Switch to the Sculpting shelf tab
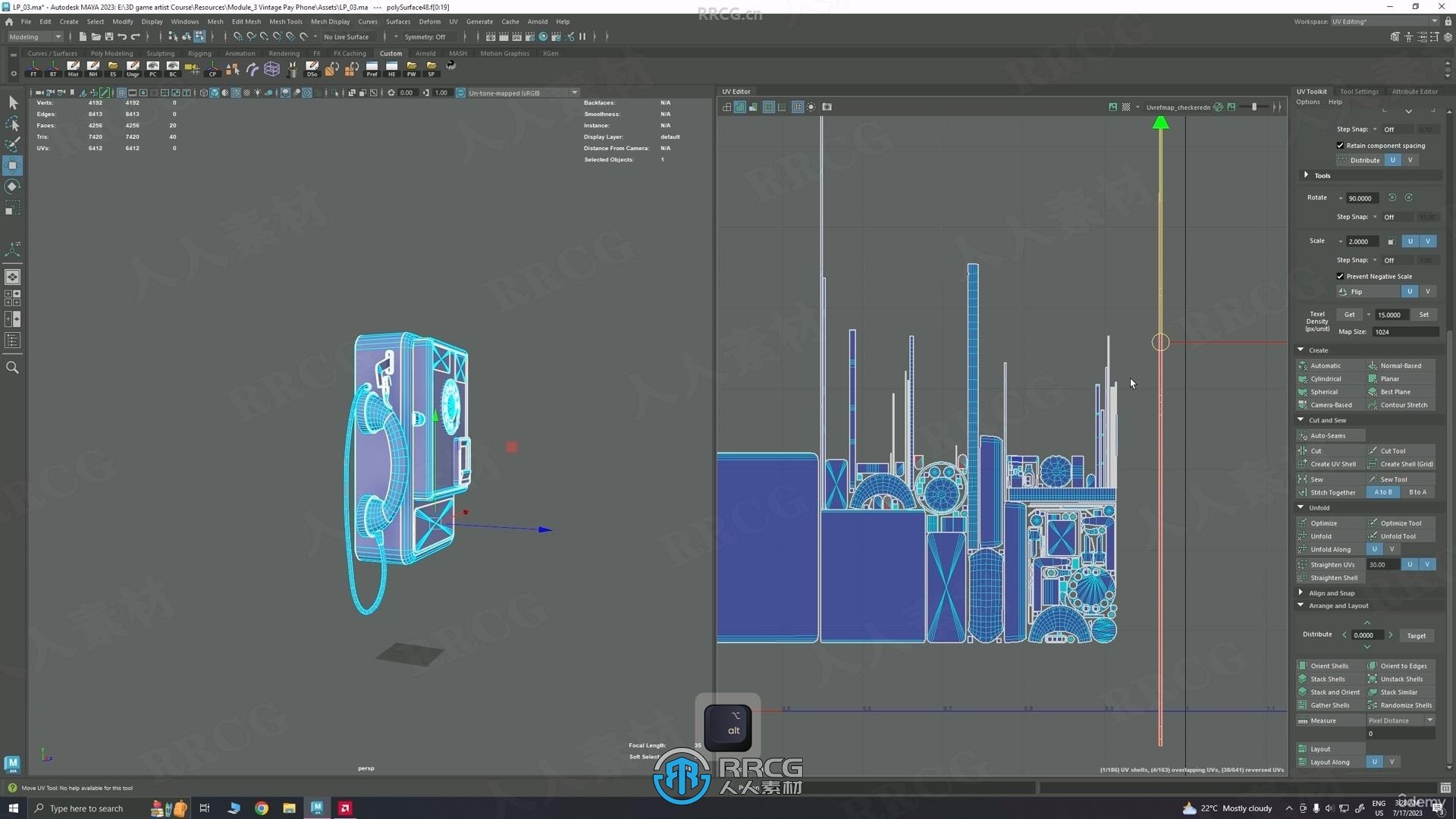 point(160,53)
